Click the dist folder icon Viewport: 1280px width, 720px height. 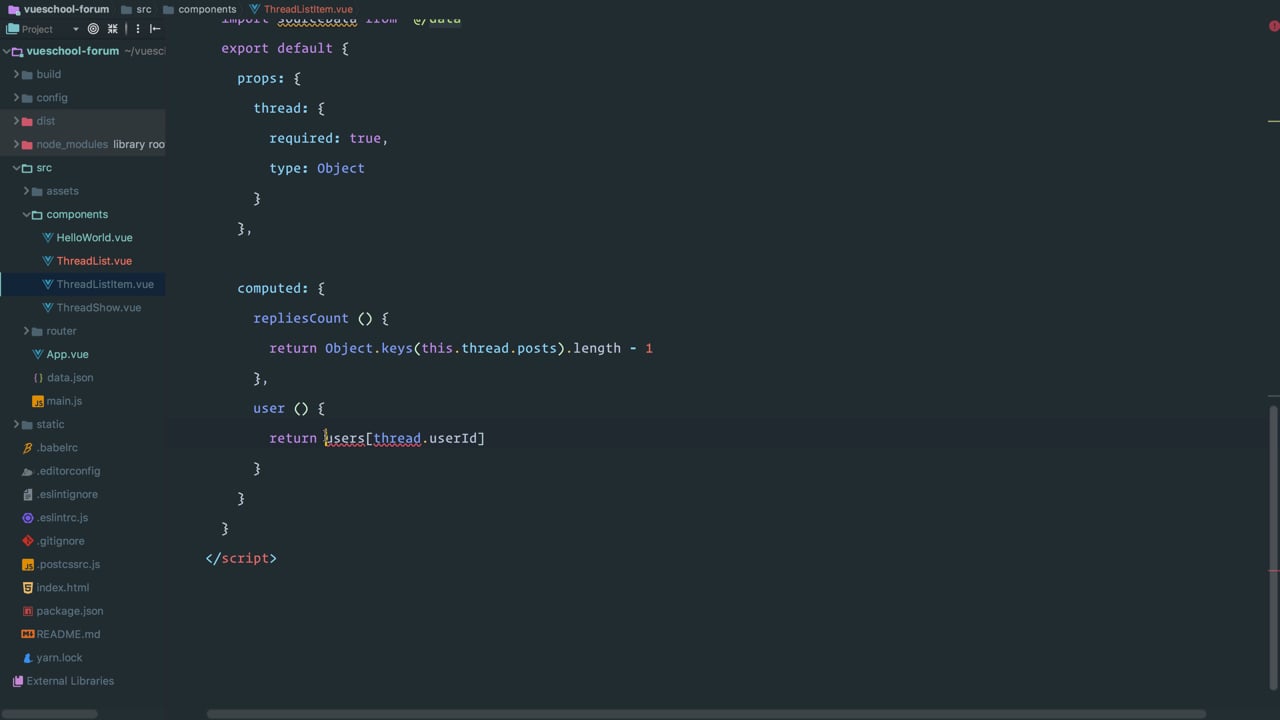click(x=27, y=121)
